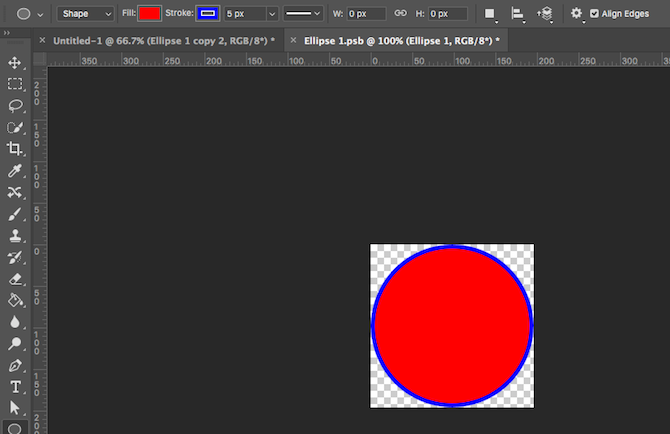Click the W width input field
This screenshot has width=670, height=434.
366,14
